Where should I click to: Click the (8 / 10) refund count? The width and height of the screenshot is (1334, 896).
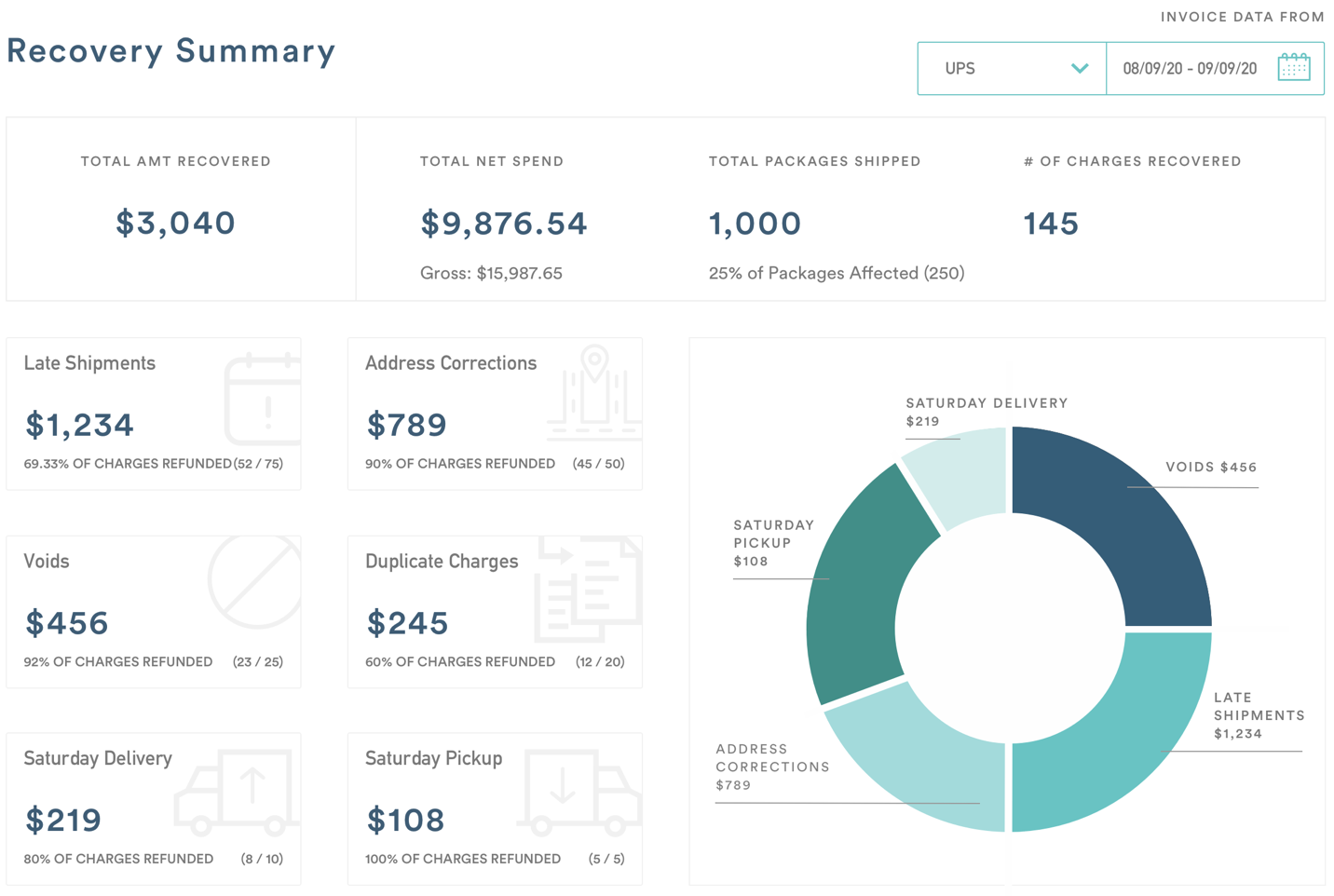(262, 860)
